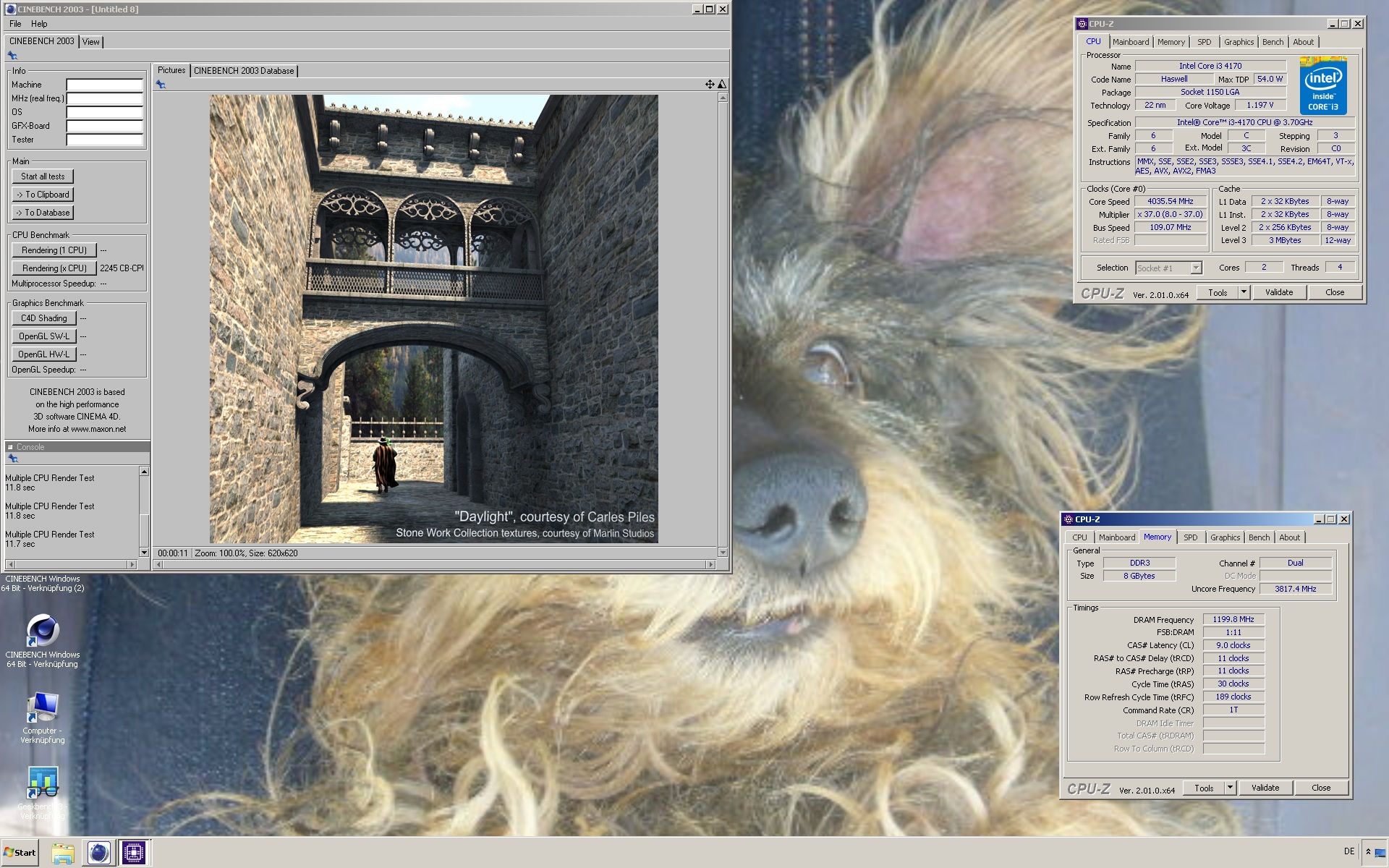
Task: Click Validate in the upper CPU-Z window
Action: pos(1279,292)
